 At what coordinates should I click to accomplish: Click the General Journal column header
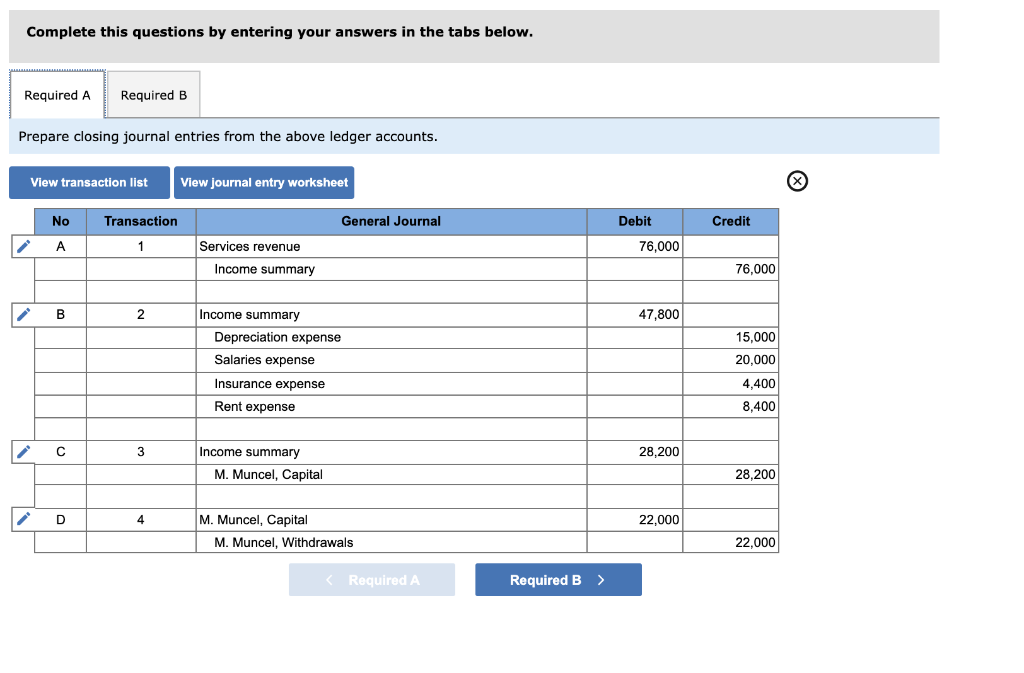point(390,221)
